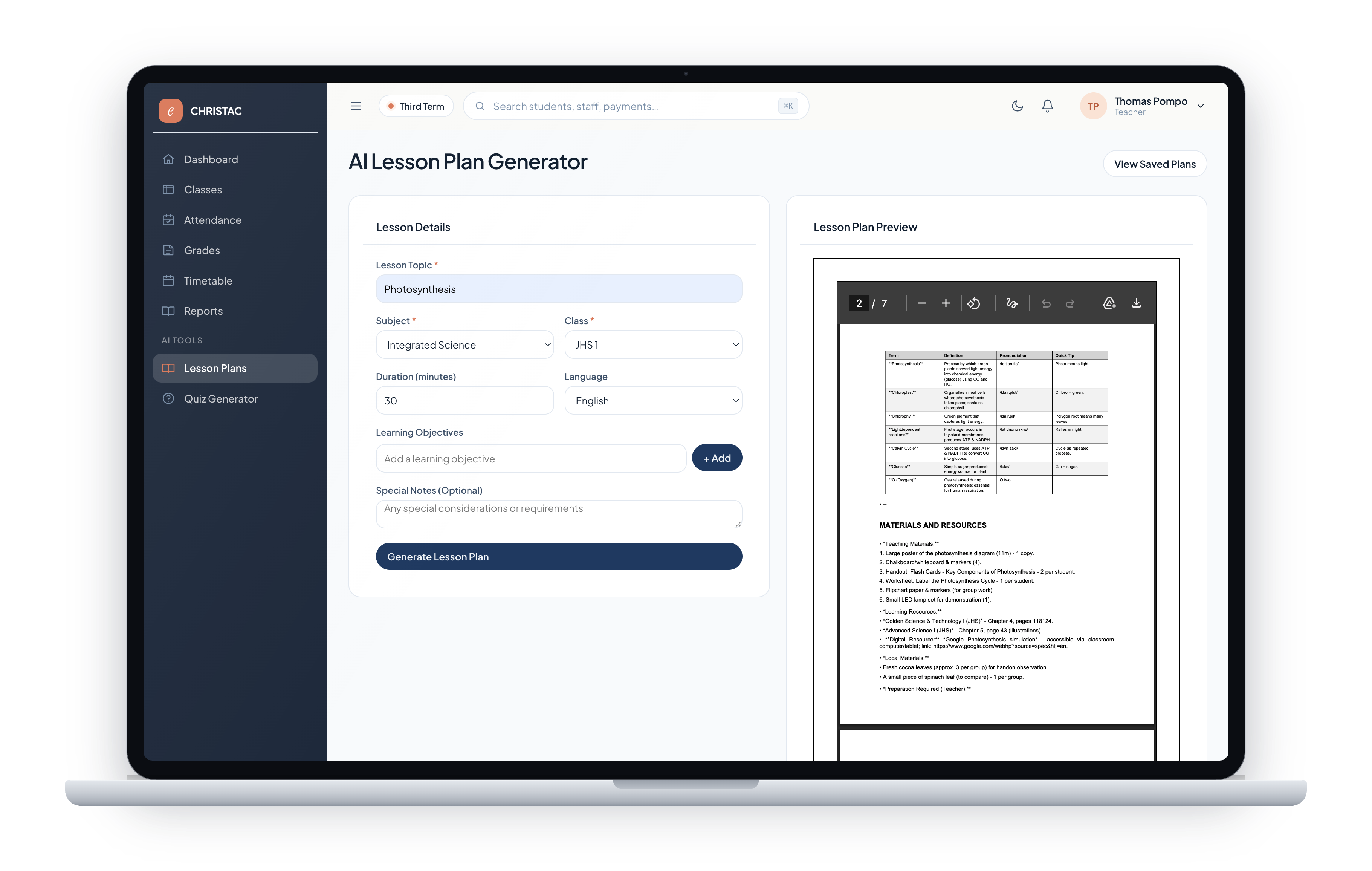Viewport: 1372px width, 871px height.
Task: Click the save to Drive icon
Action: (x=1109, y=303)
